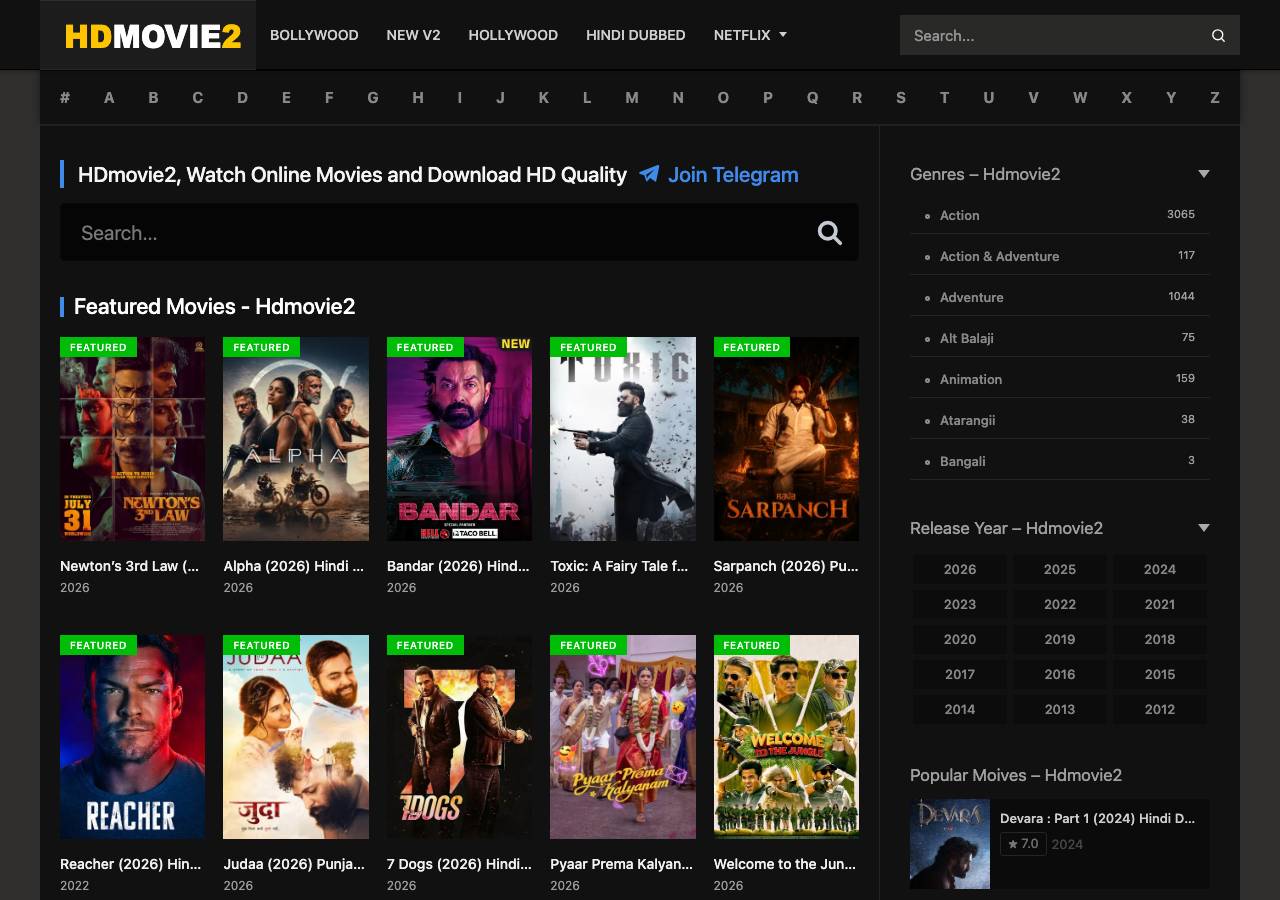Open the Welcome to the Jungle poster
This screenshot has height=900, width=1280.
(x=786, y=737)
